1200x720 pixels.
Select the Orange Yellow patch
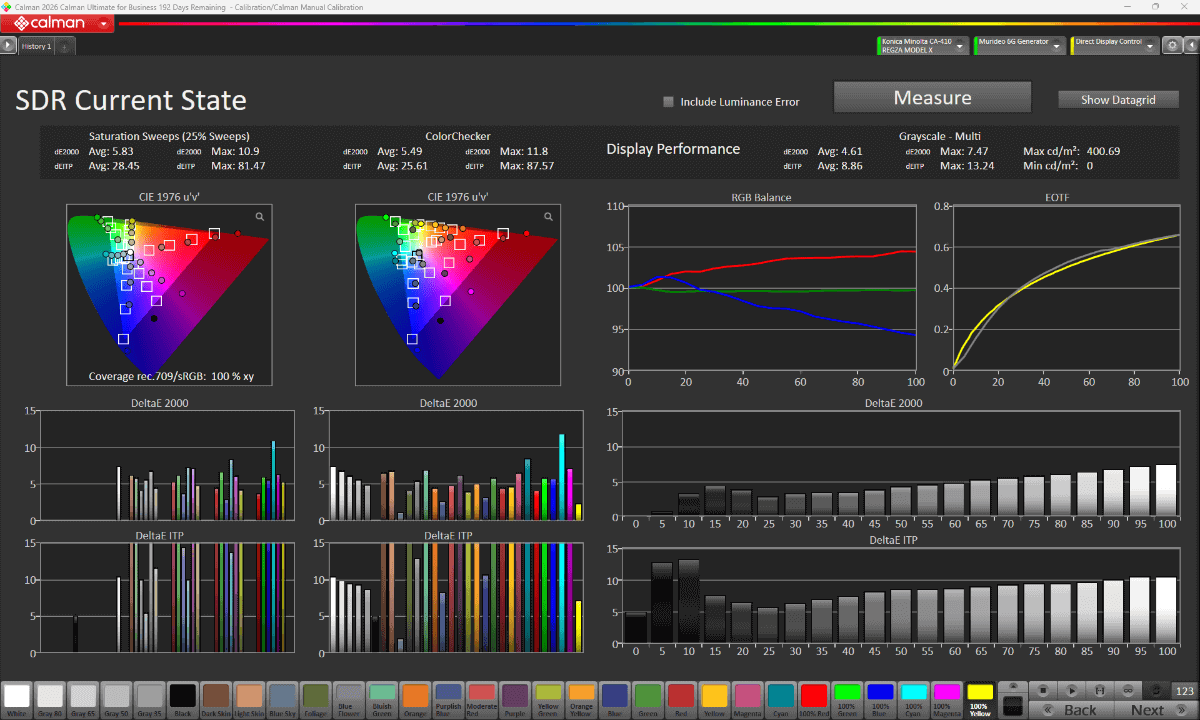581,698
